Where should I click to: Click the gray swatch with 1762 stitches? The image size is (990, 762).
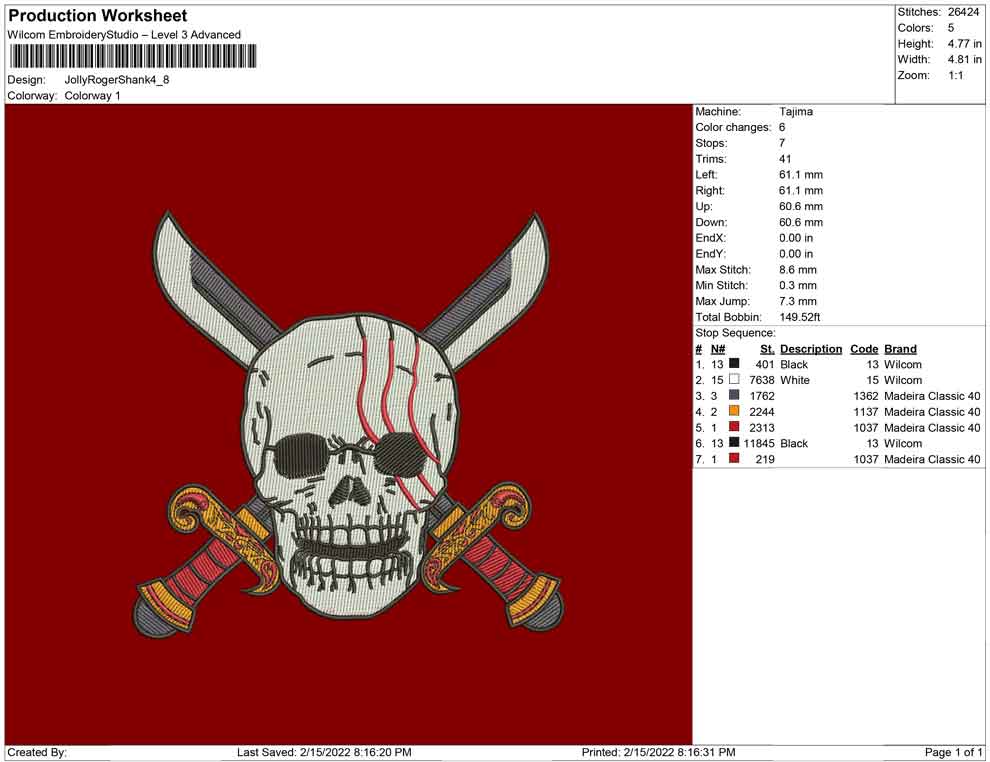pyautogui.click(x=734, y=395)
